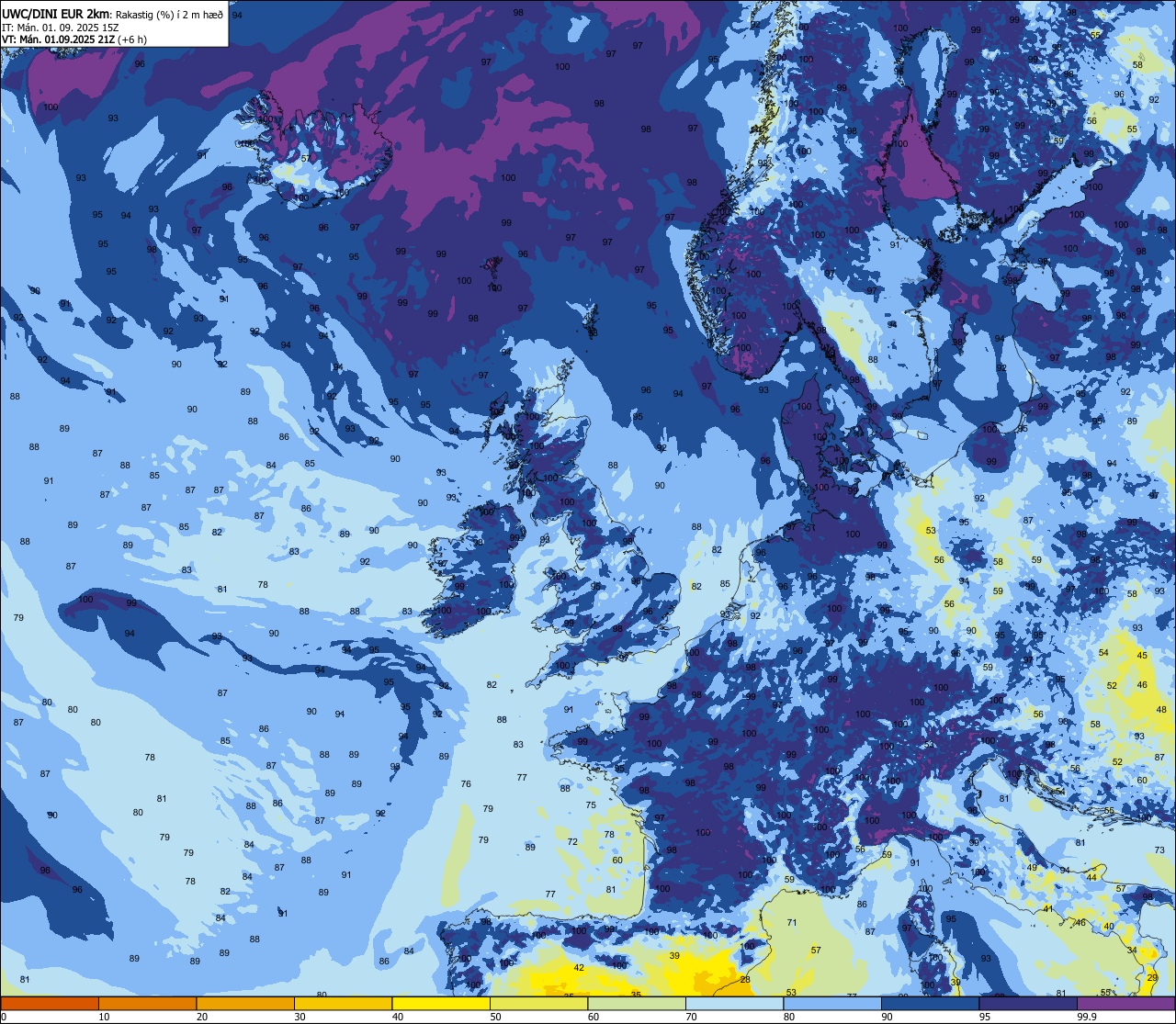This screenshot has height=1024, width=1176.
Task: Click the legend scale label '40'
Action: click(398, 1017)
